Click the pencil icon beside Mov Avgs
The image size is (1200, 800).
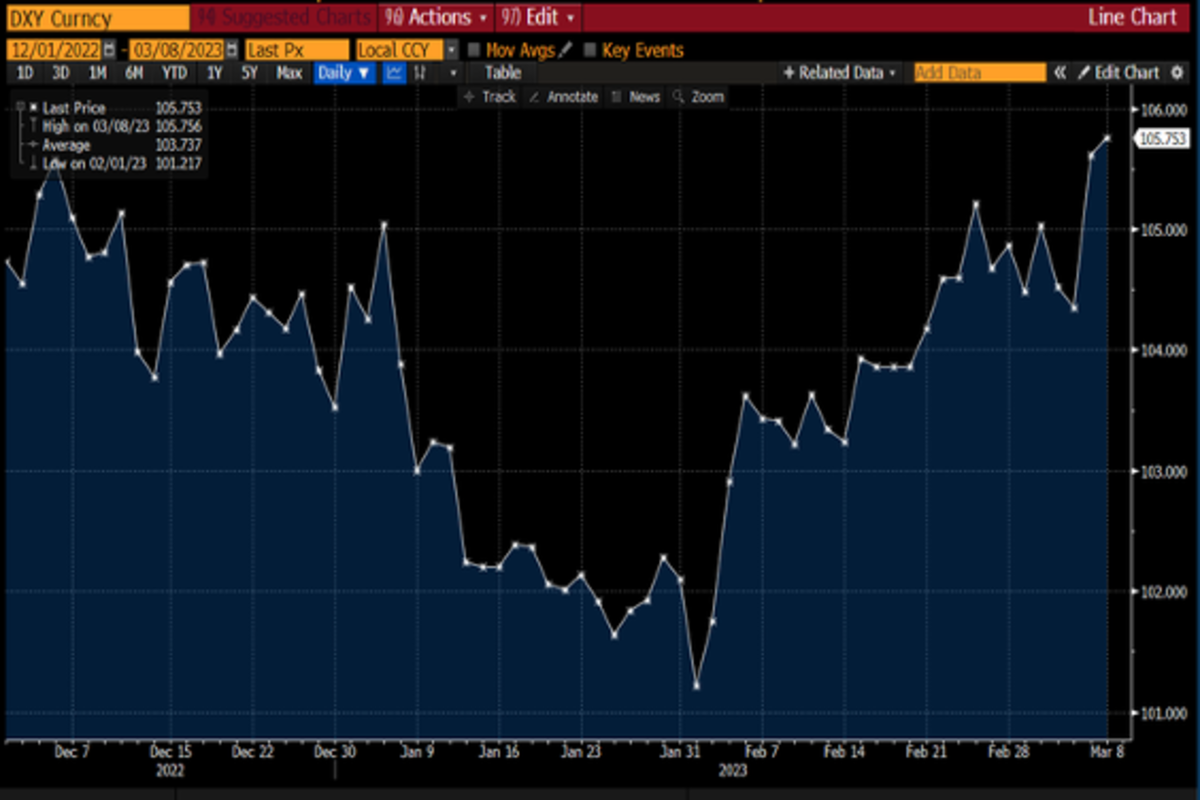click(x=566, y=50)
